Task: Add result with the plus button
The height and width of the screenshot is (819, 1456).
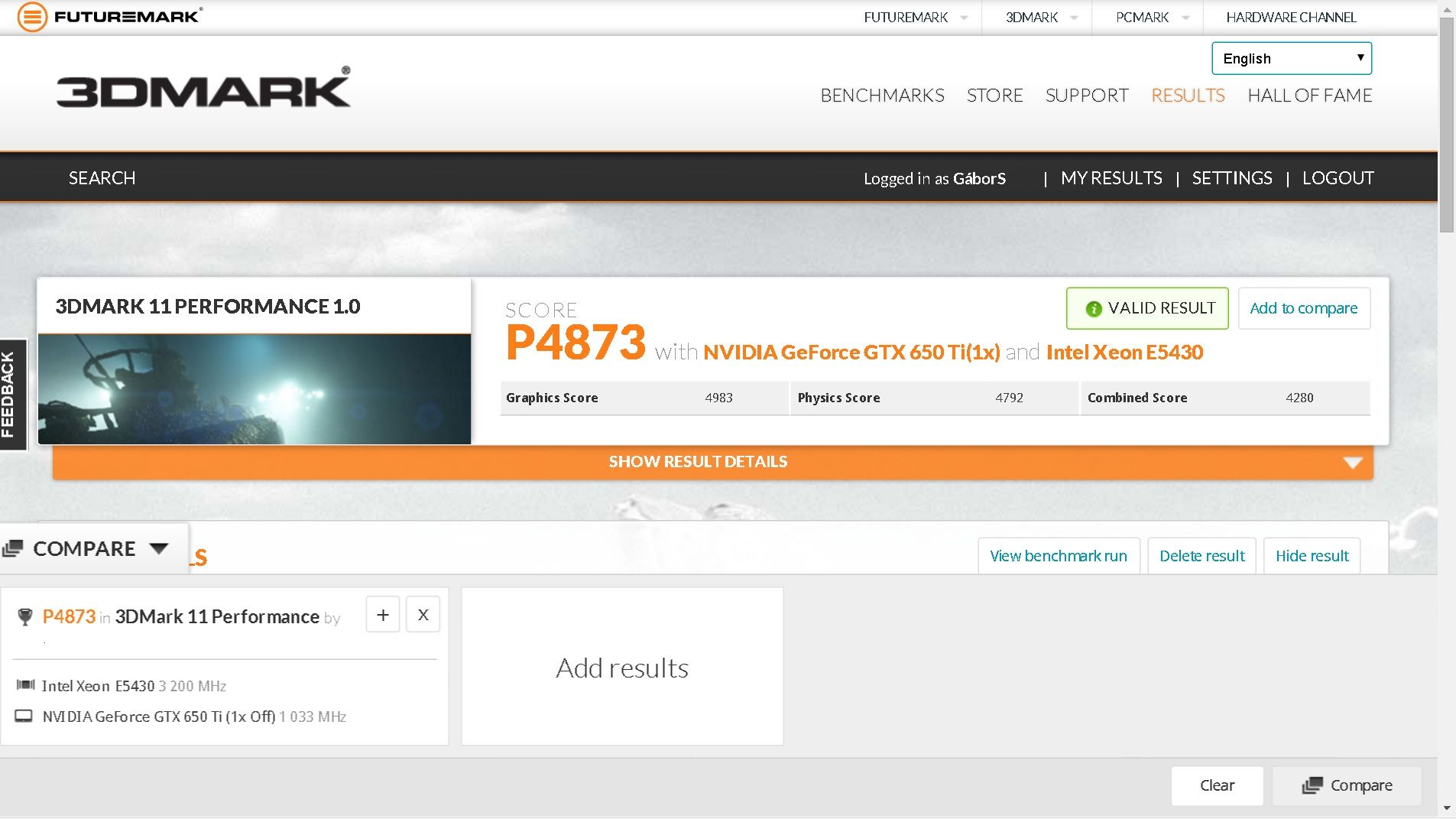Action: click(383, 615)
